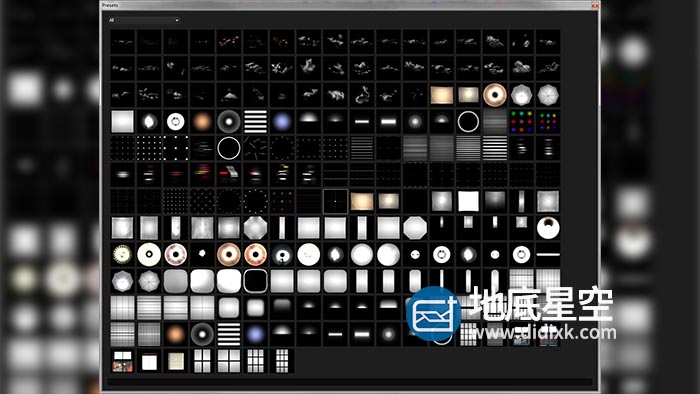This screenshot has height=394, width=700.
Task: Choose the solid pure white square preset
Action: pyautogui.click(x=468, y=201)
